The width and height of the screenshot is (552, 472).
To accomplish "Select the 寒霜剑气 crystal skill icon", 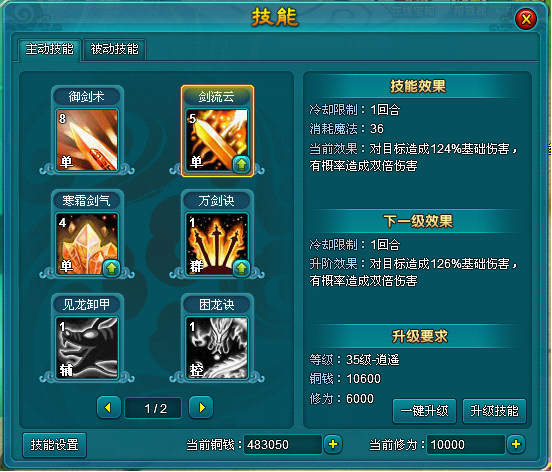I will coord(87,244).
